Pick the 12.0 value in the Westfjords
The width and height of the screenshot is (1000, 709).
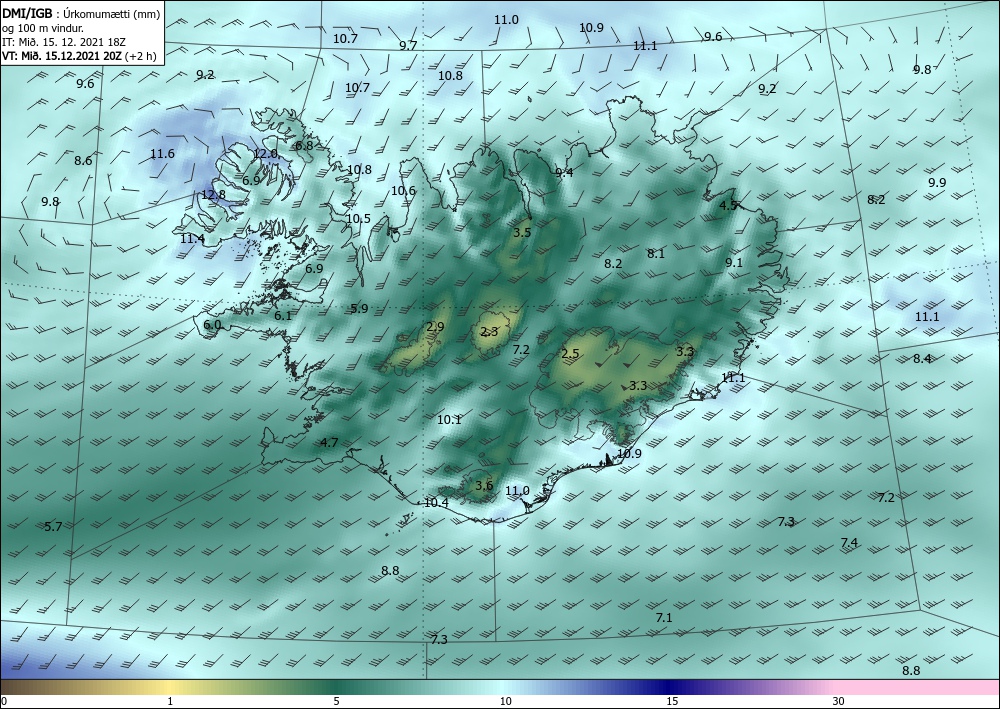(x=265, y=154)
